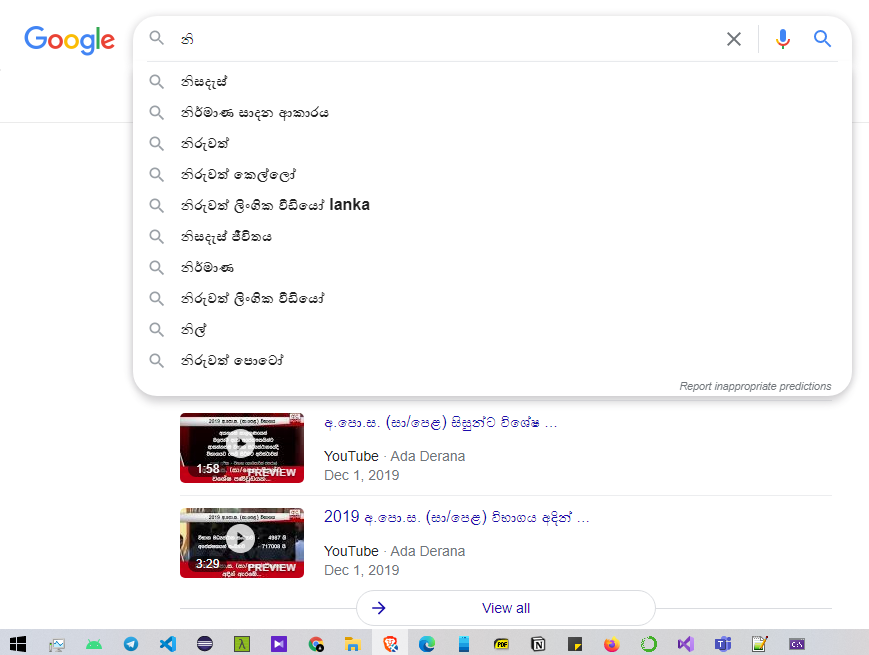Viewport: 869px width, 655px height.
Task: Open the Windows Start menu
Action: 18,644
